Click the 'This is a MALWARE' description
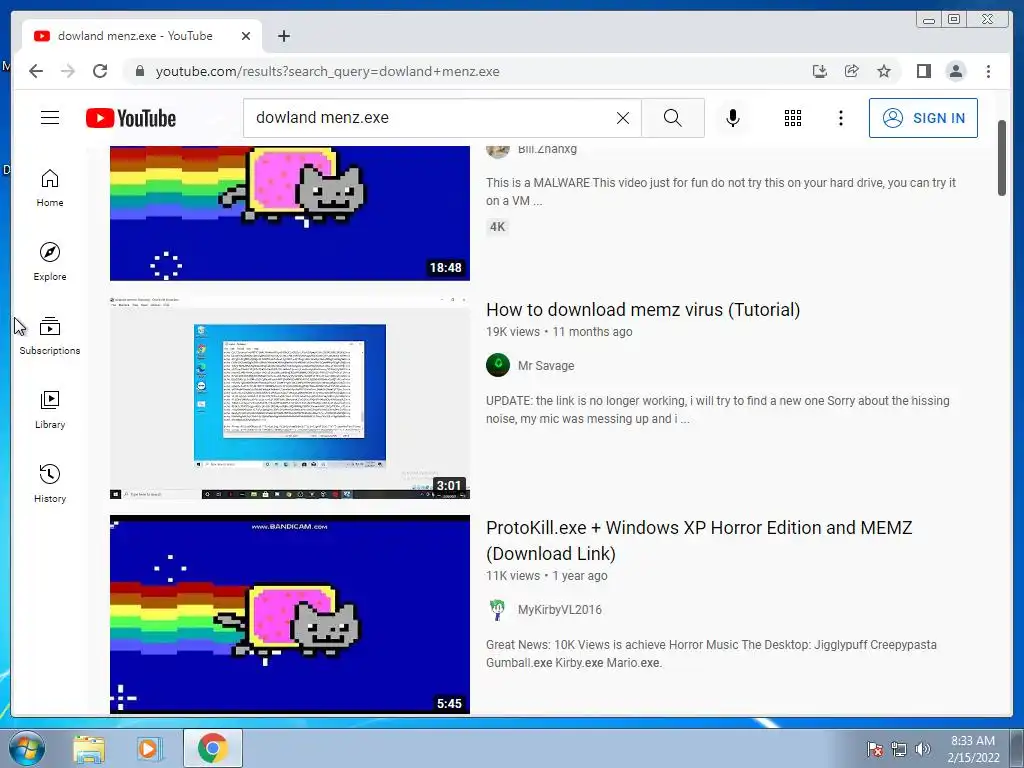This screenshot has height=768, width=1024. [720, 191]
